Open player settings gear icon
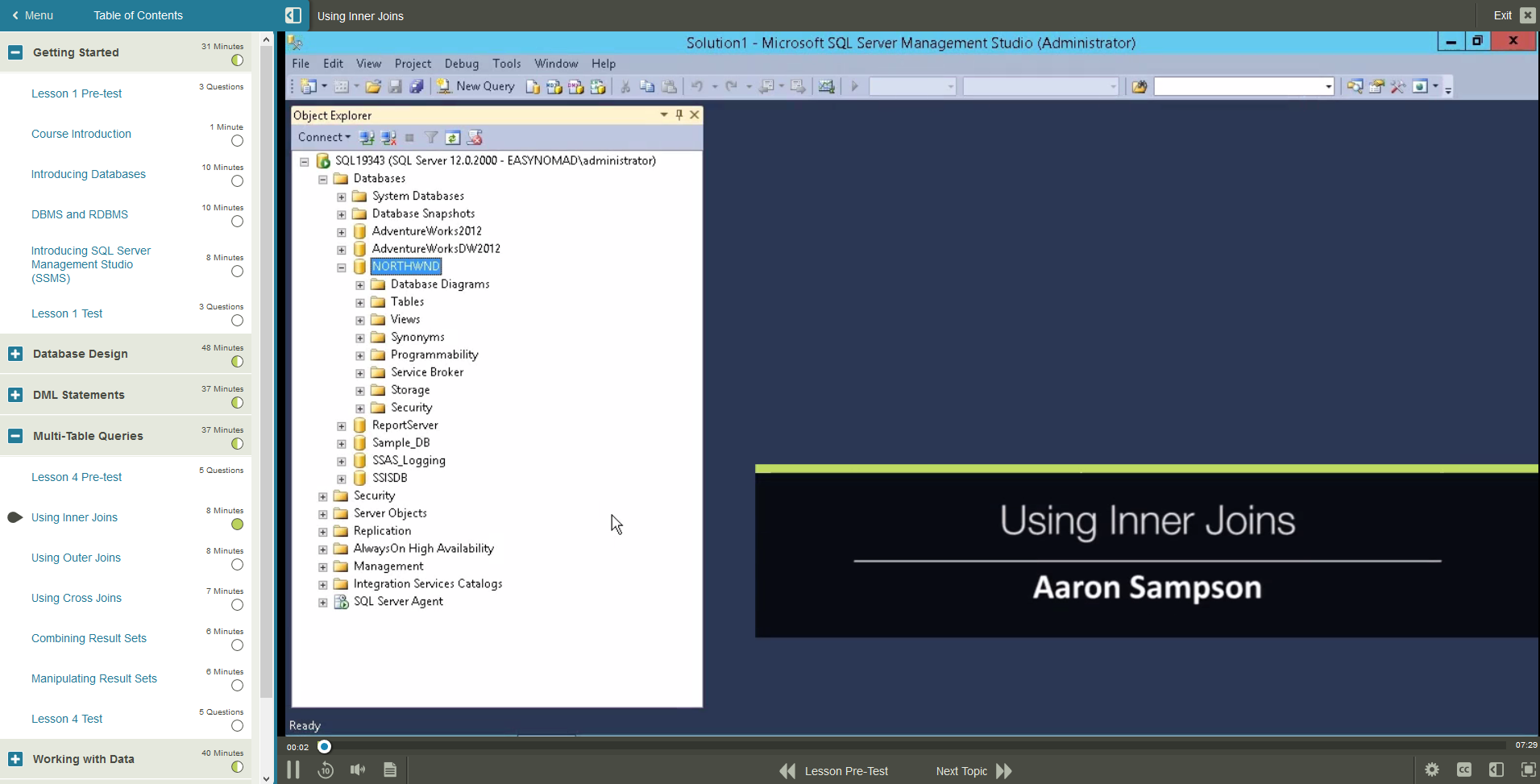The height and width of the screenshot is (784, 1540). 1431,770
